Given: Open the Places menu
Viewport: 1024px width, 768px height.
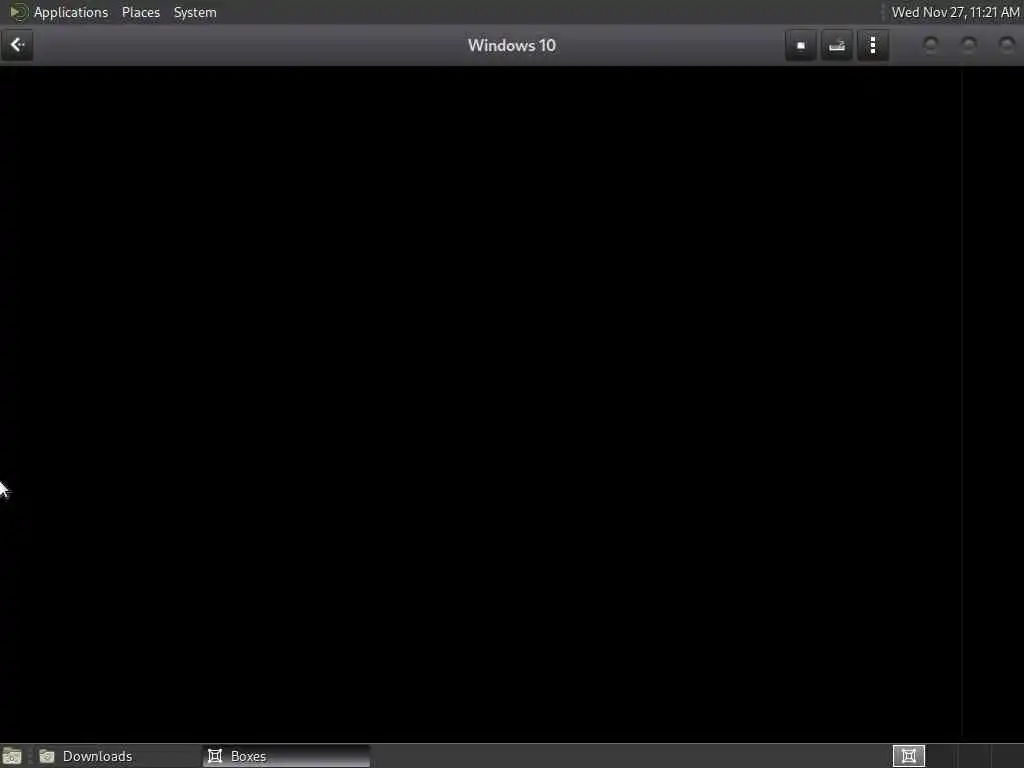Looking at the screenshot, I should [x=141, y=12].
